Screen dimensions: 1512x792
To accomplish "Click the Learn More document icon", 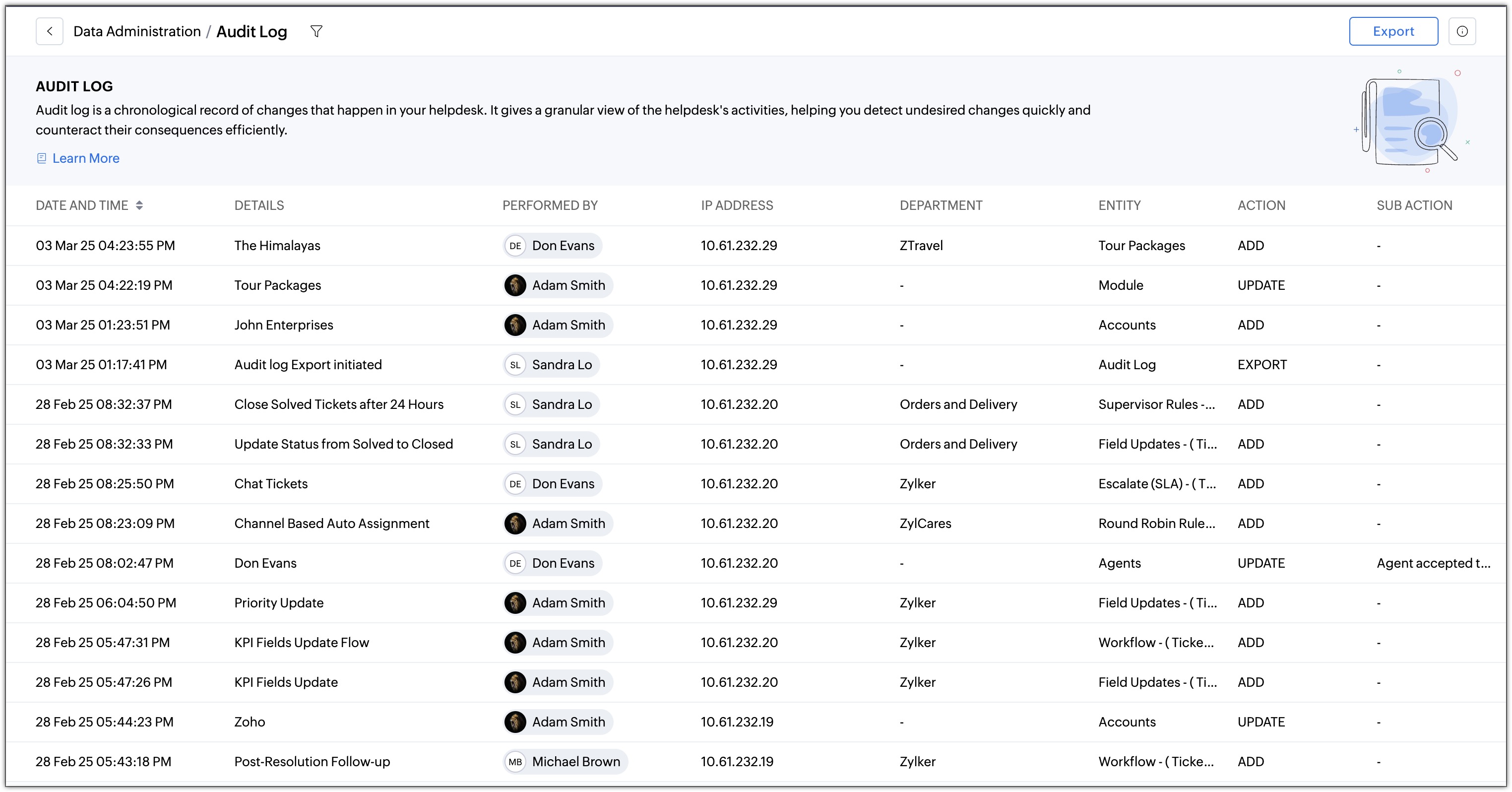I will pyautogui.click(x=42, y=158).
